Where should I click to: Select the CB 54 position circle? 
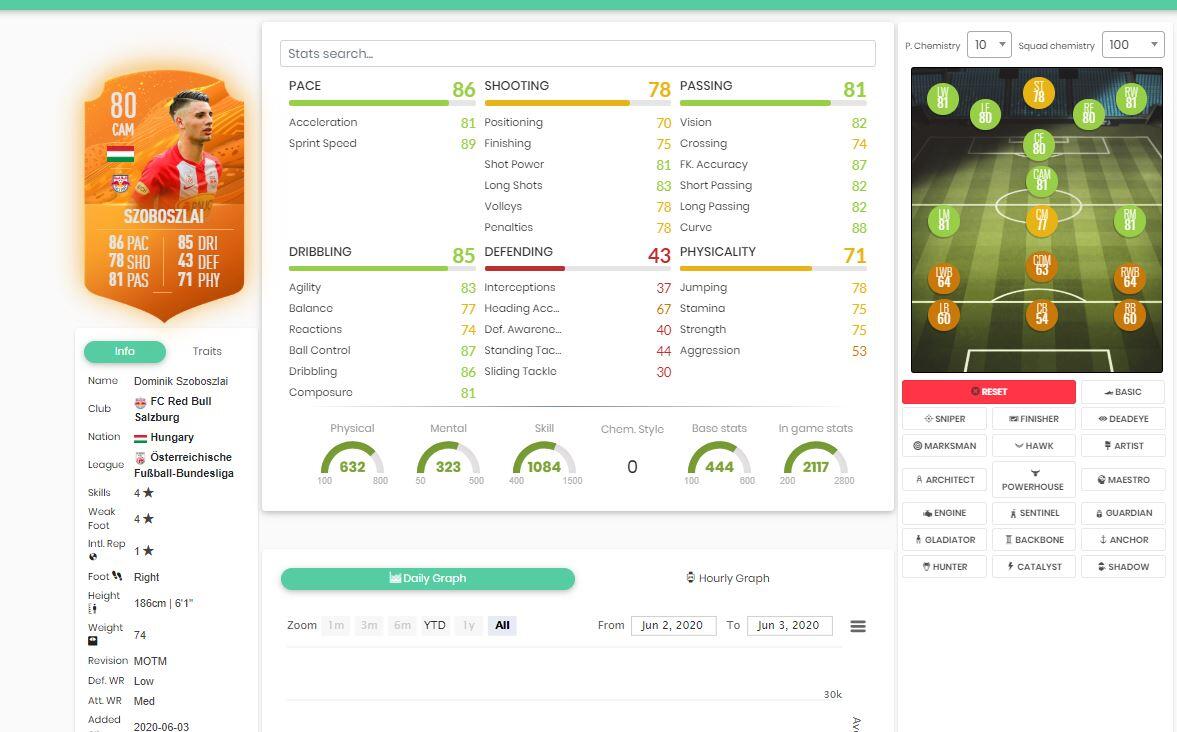point(1041,314)
